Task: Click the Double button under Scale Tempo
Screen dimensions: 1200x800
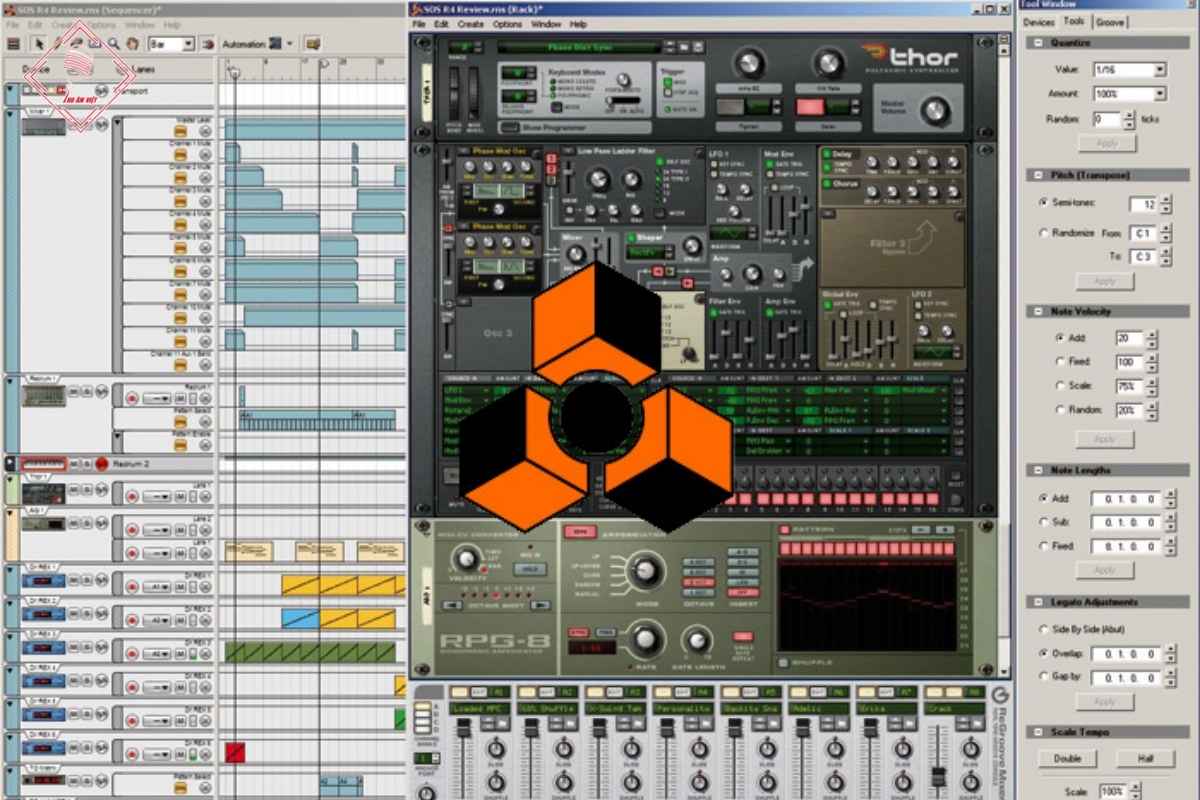Action: [x=1067, y=759]
